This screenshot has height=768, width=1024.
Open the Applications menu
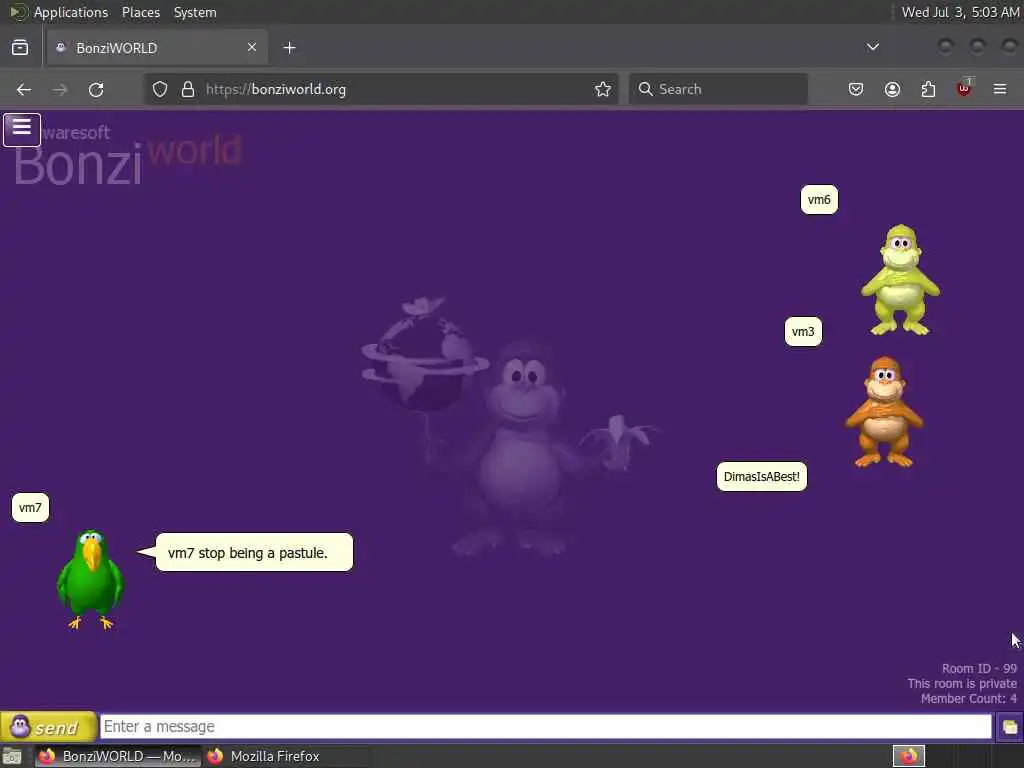tap(71, 12)
